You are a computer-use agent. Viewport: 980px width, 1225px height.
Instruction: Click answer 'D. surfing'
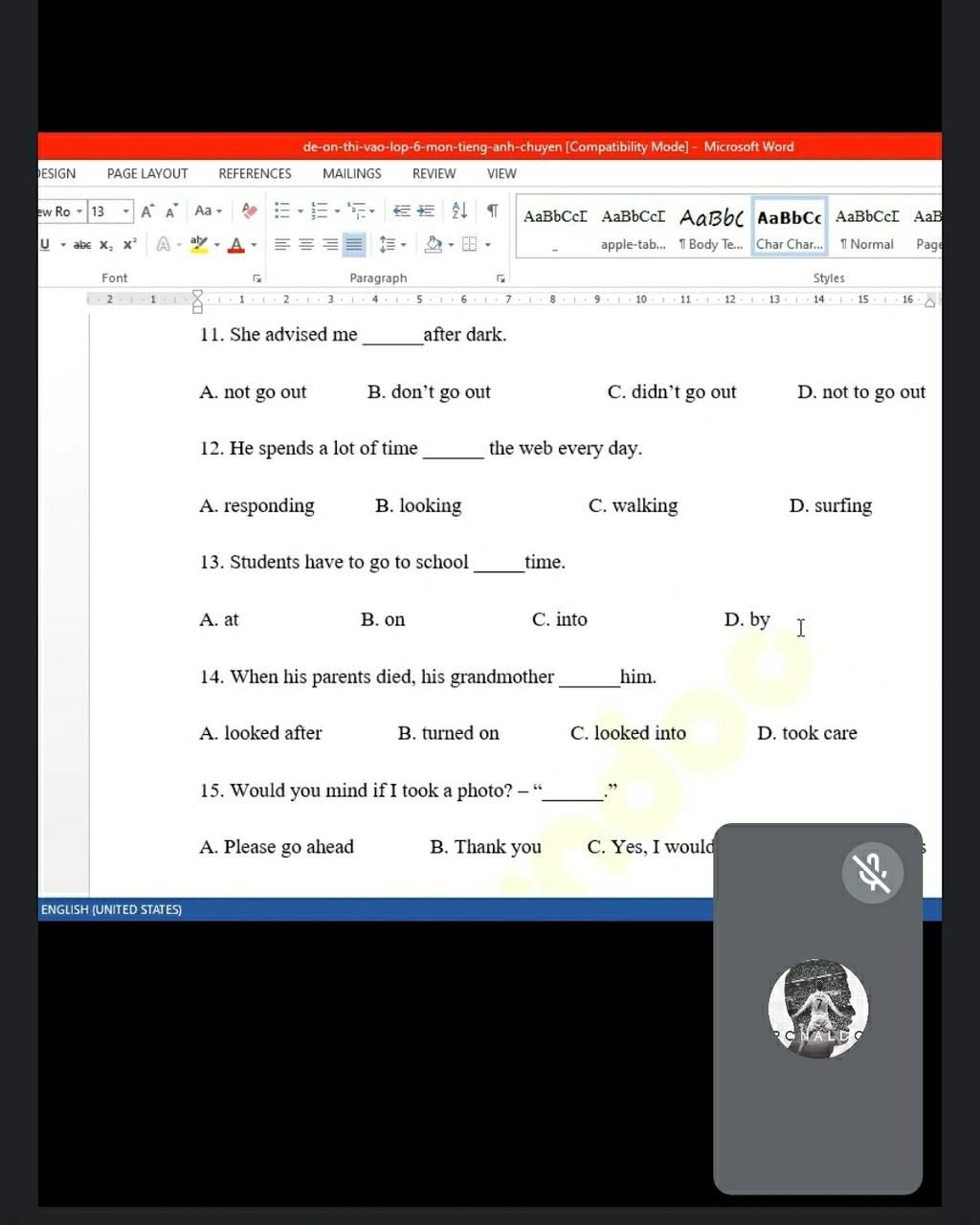point(831,505)
